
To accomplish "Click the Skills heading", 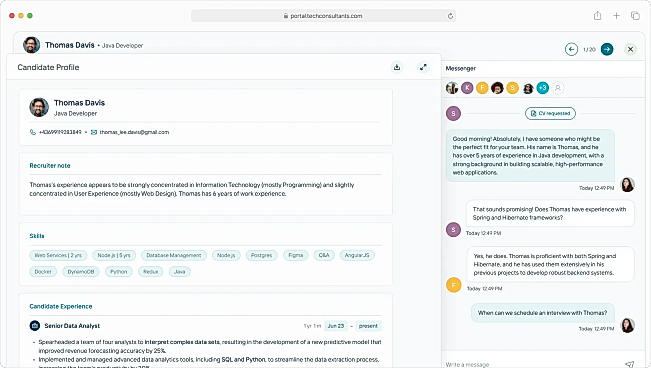I will (37, 236).
